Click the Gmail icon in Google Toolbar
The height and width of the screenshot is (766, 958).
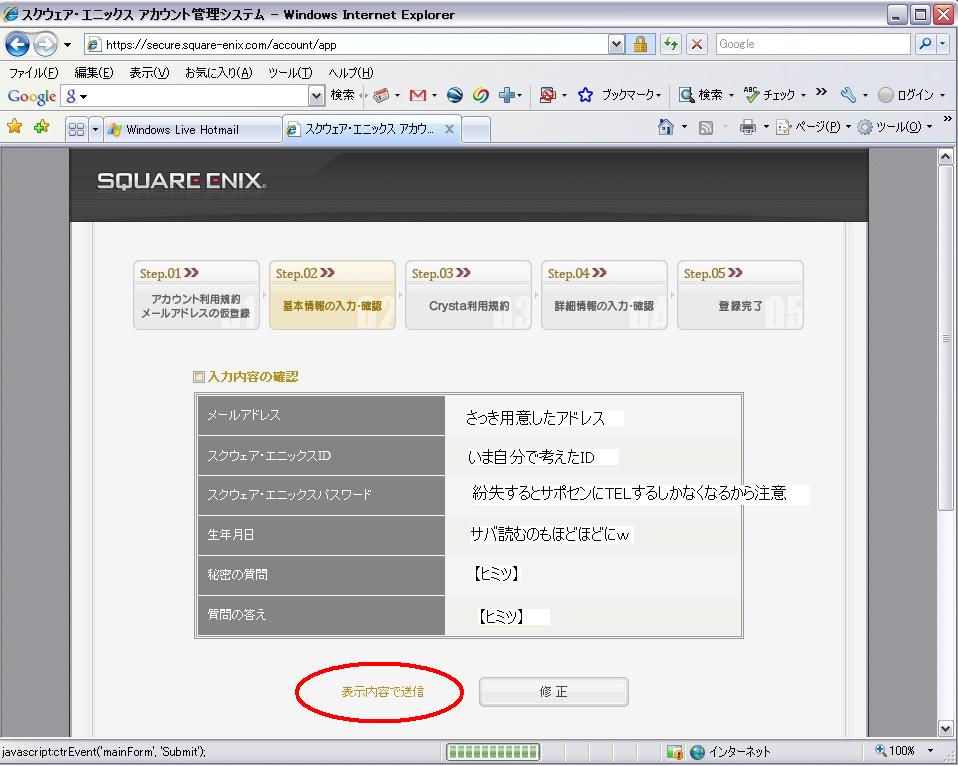pyautogui.click(x=418, y=95)
